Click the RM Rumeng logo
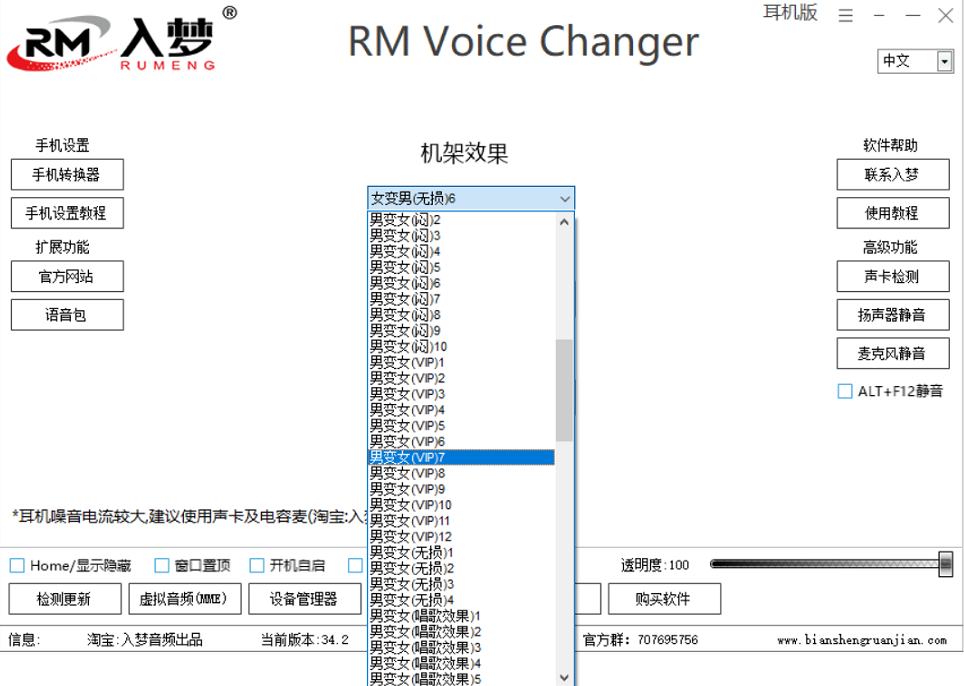964x686 pixels. [122, 41]
